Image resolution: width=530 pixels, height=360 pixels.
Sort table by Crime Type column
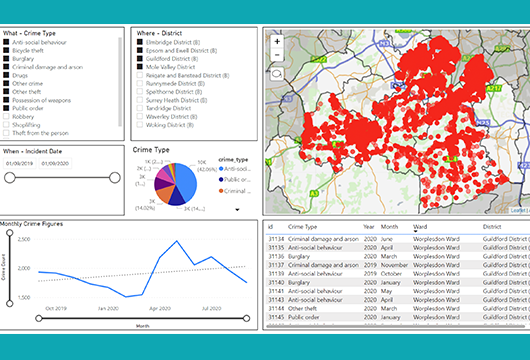[302, 227]
